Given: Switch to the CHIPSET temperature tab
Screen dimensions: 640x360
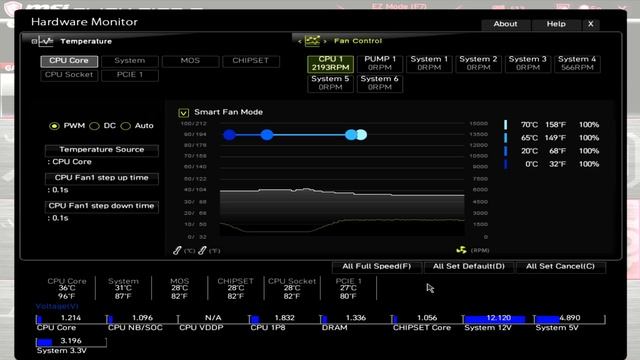Looking at the screenshot, I should 251,61.
